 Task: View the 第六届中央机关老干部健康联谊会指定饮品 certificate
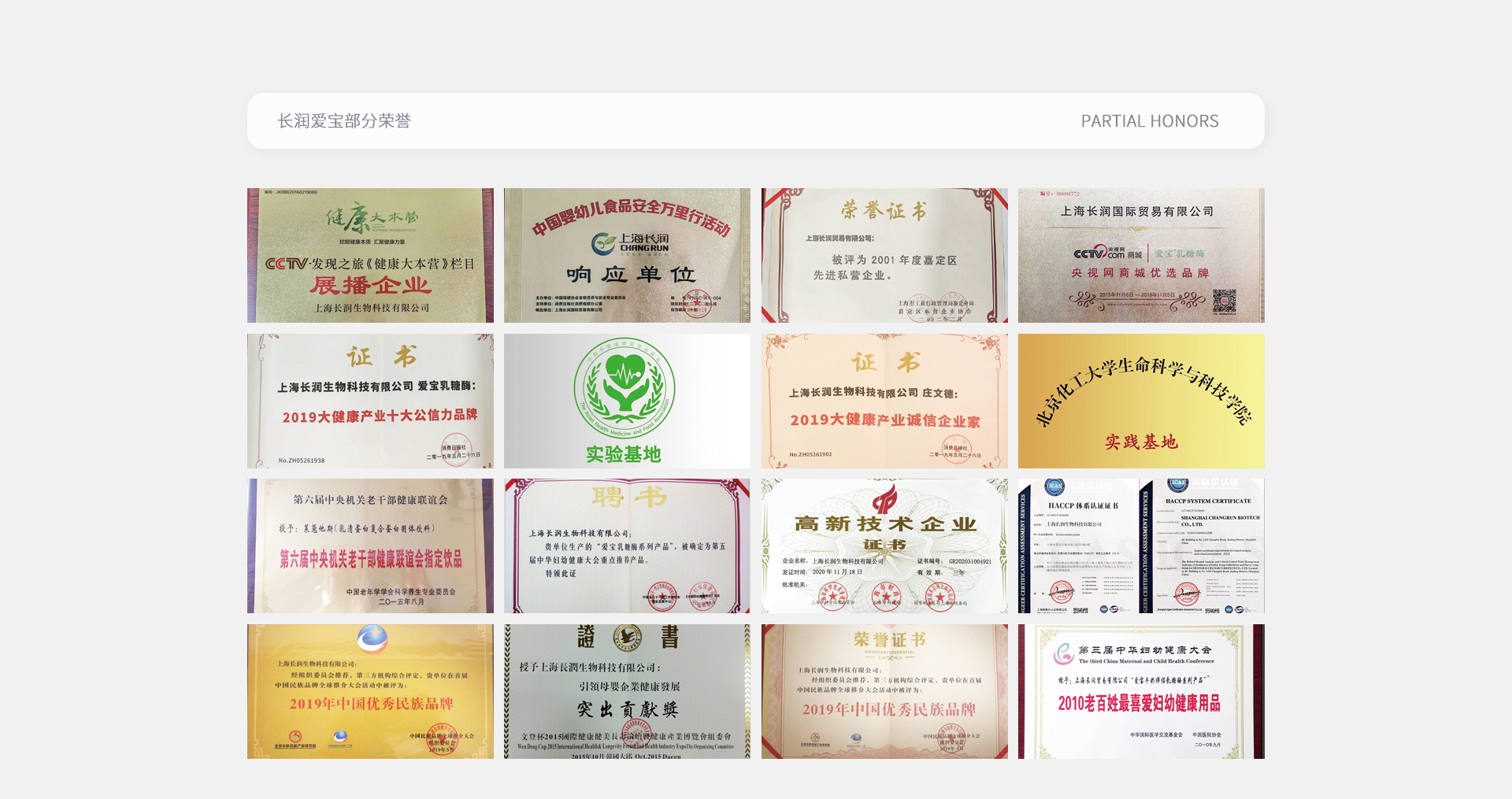point(370,546)
